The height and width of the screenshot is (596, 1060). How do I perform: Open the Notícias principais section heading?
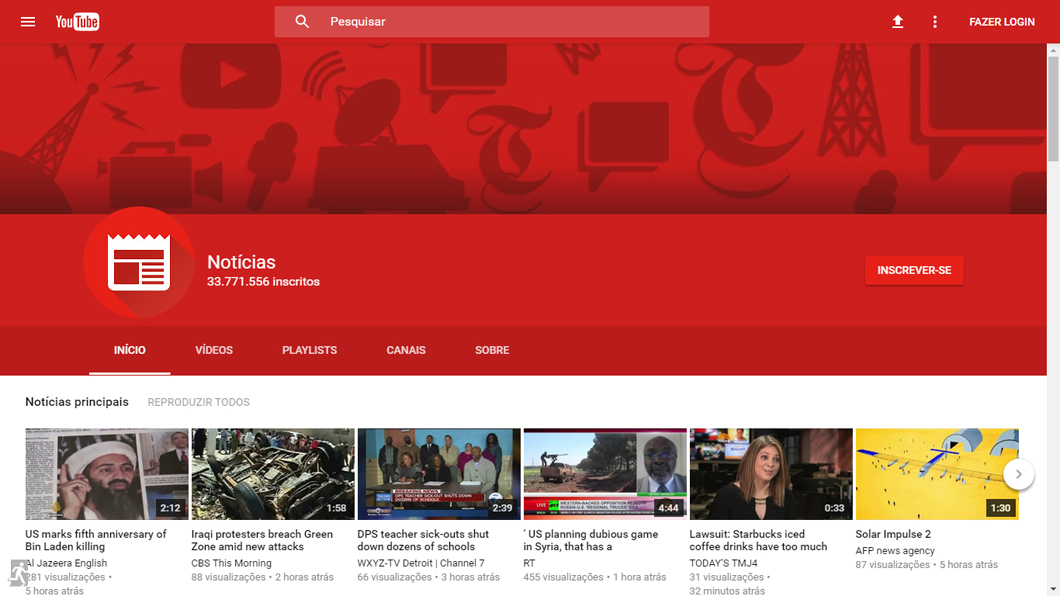pyautogui.click(x=77, y=402)
